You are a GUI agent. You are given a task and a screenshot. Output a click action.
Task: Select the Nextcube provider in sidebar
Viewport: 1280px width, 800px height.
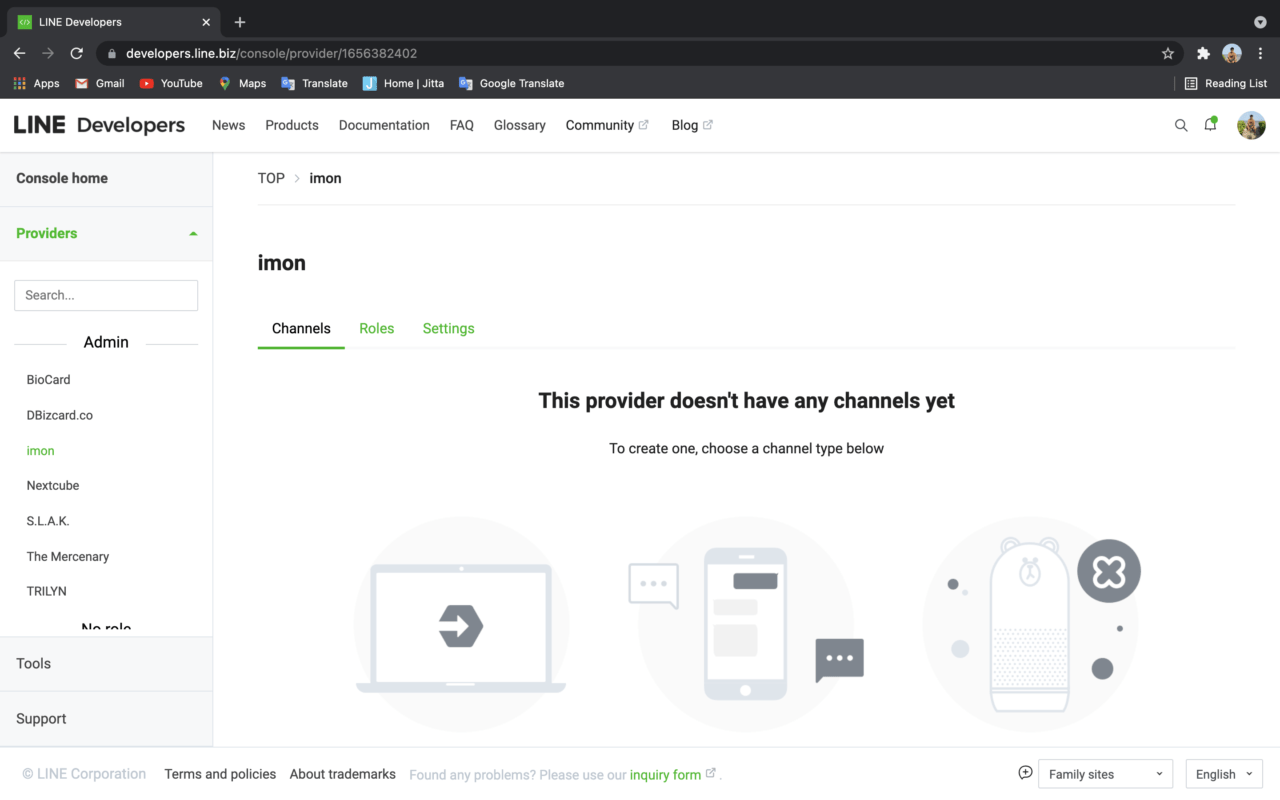coord(53,485)
